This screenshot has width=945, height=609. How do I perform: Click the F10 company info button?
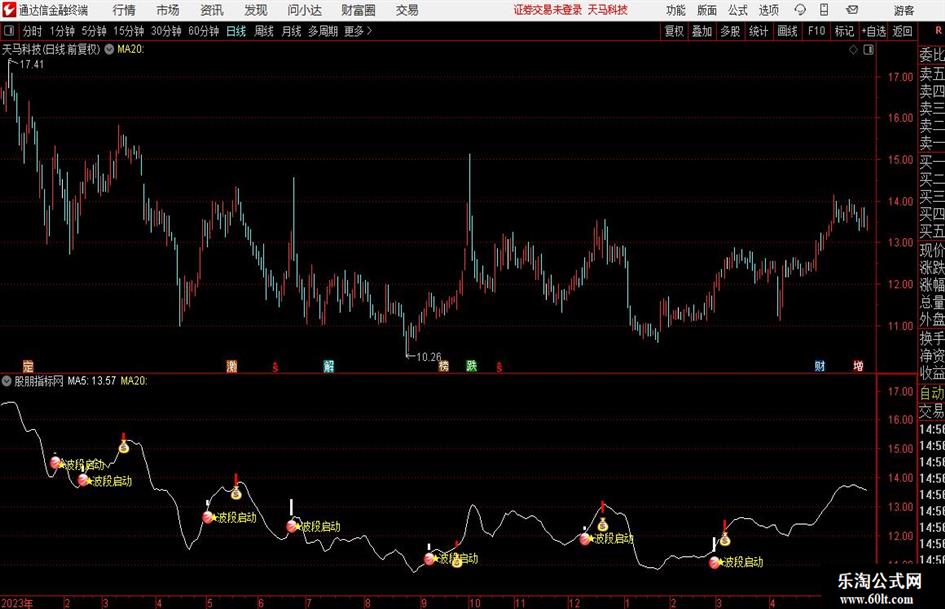pyautogui.click(x=816, y=31)
